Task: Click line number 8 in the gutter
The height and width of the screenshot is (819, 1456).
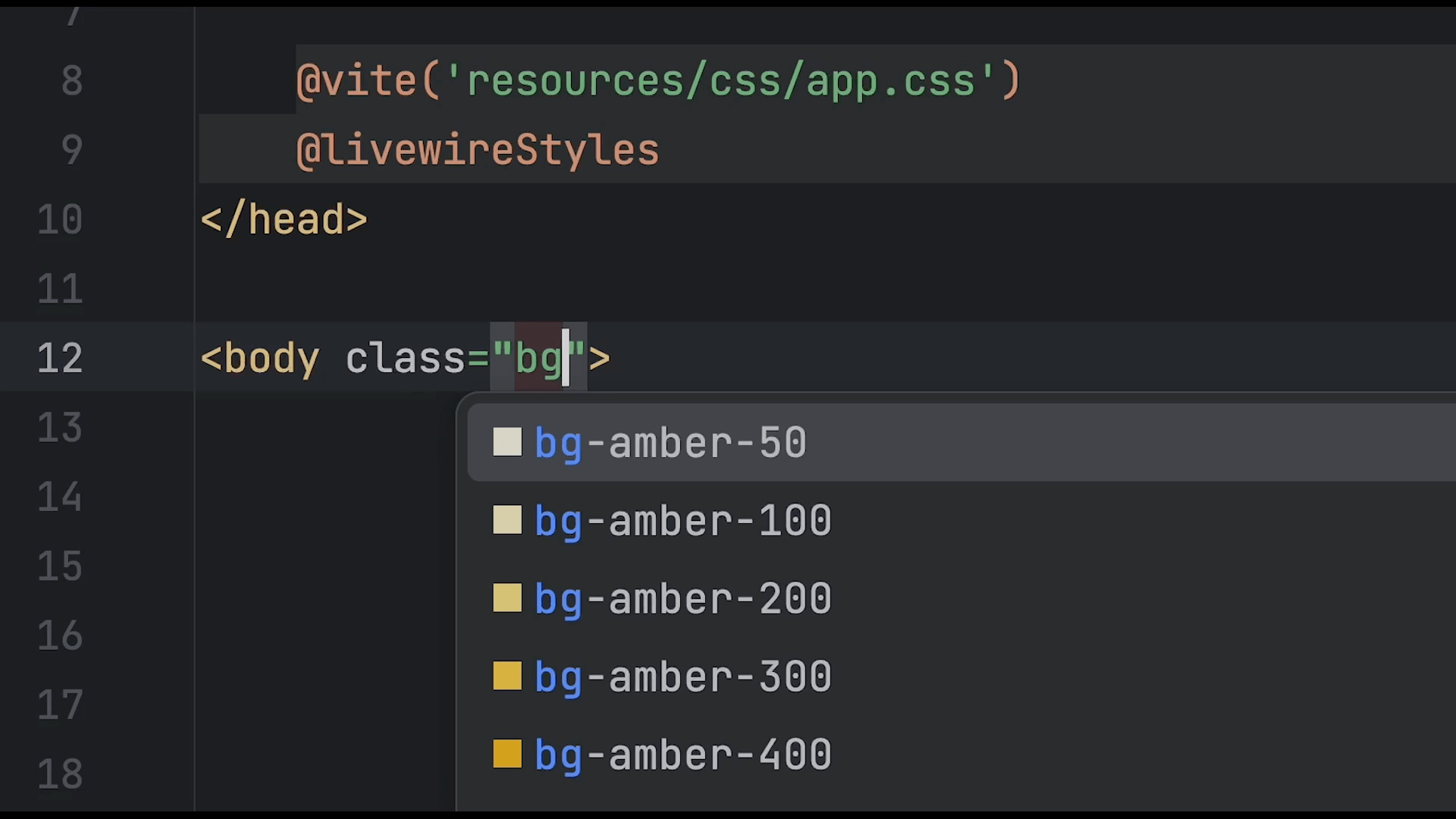Action: pyautogui.click(x=71, y=80)
